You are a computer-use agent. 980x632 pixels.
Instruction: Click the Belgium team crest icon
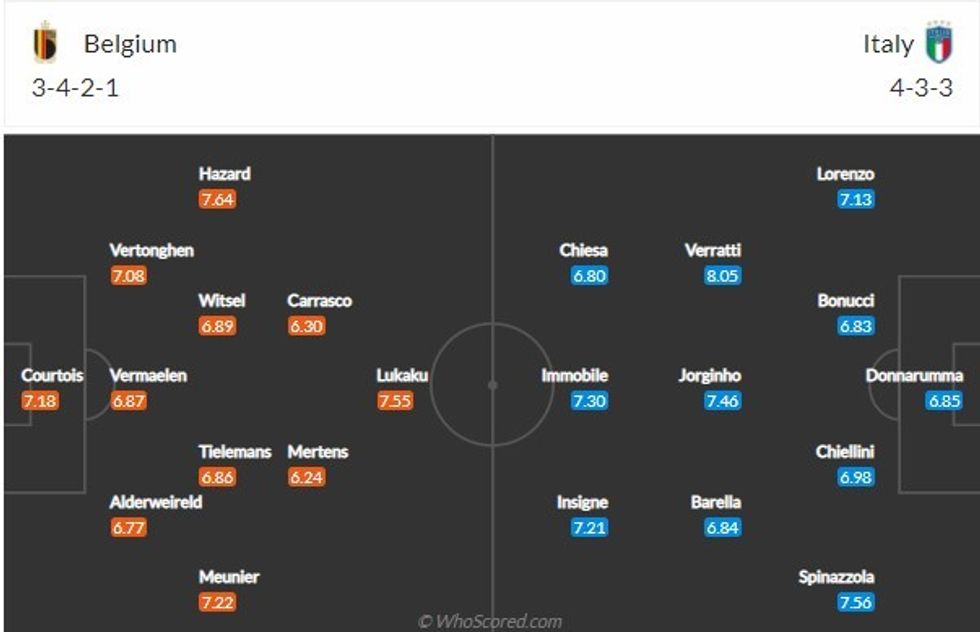[45, 45]
